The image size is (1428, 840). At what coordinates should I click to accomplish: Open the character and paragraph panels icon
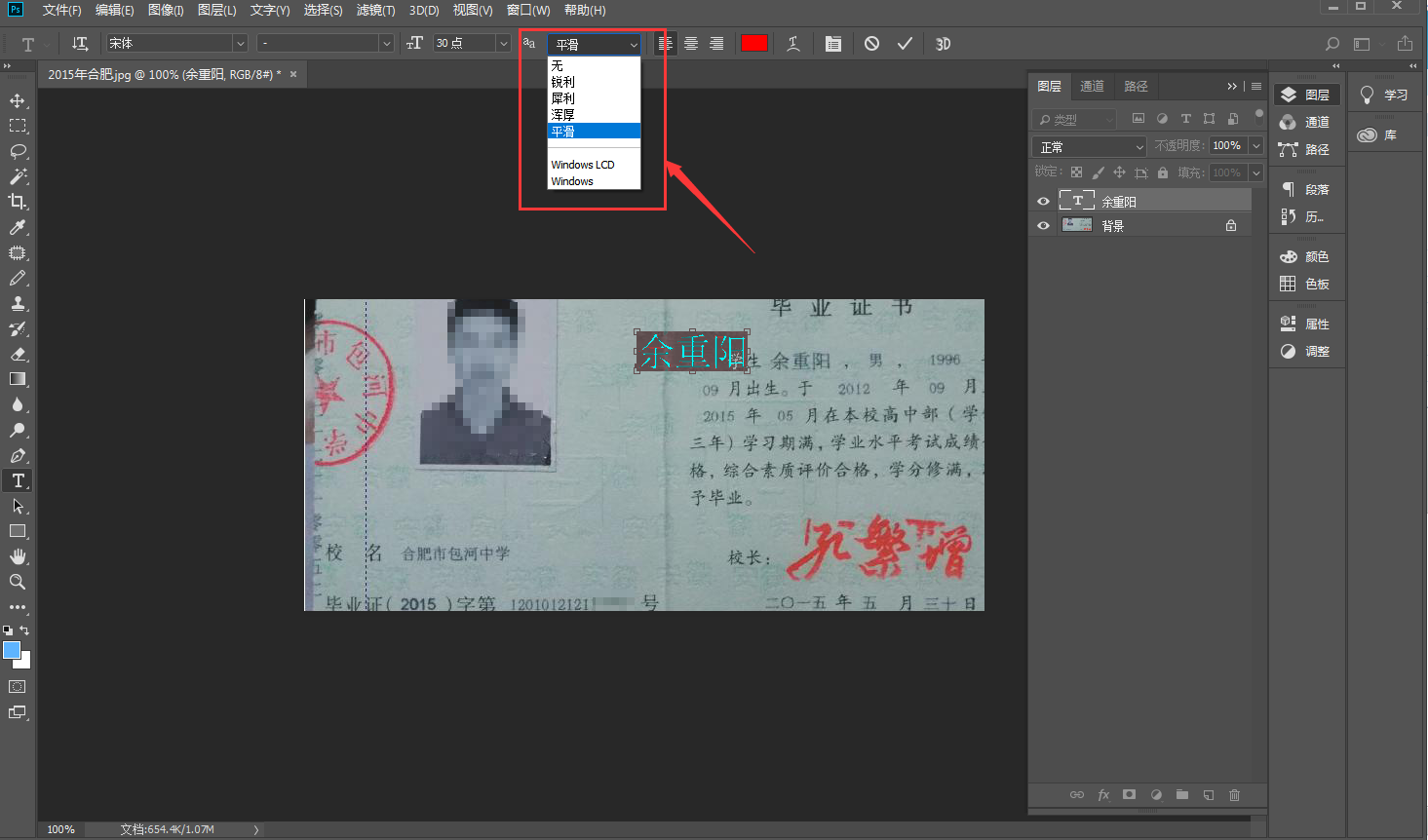(x=833, y=44)
